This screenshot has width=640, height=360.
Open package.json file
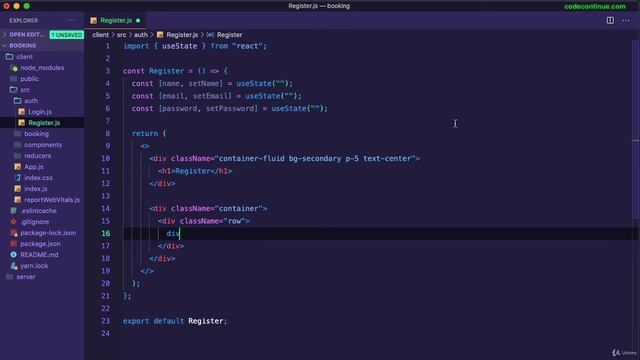coord(40,244)
